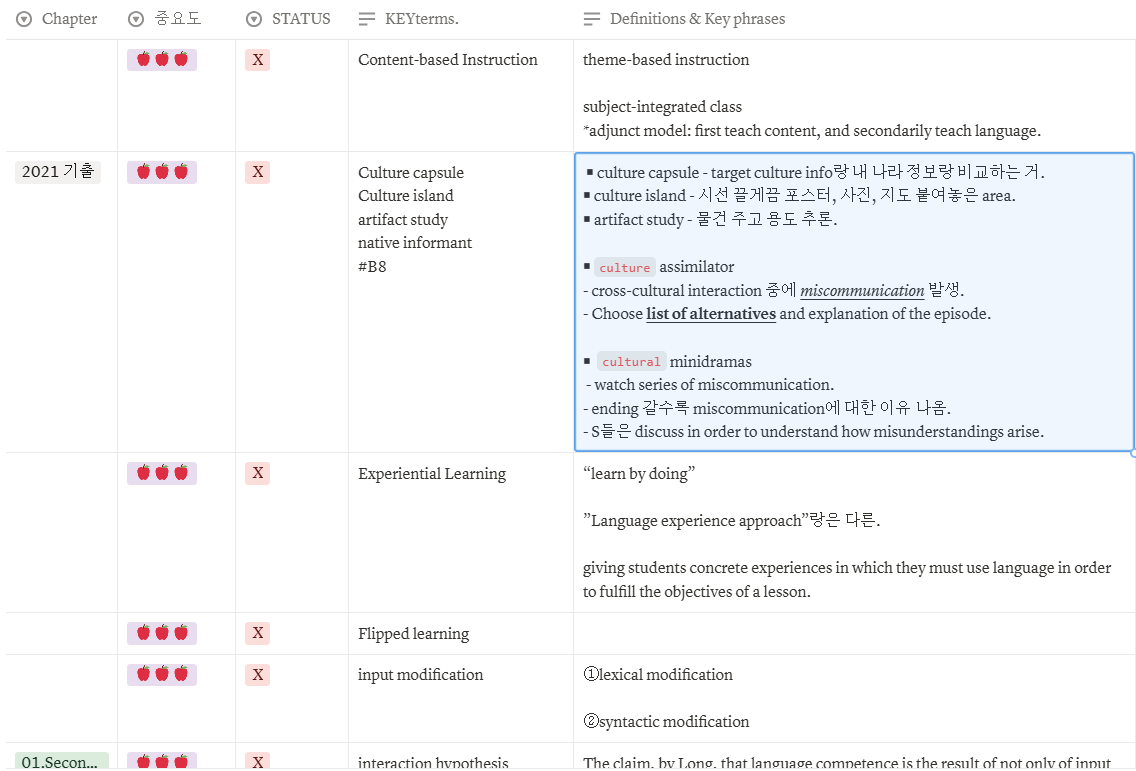Select the Content-based Instruction key term cell
This screenshot has height=771, width=1136.
(461, 96)
